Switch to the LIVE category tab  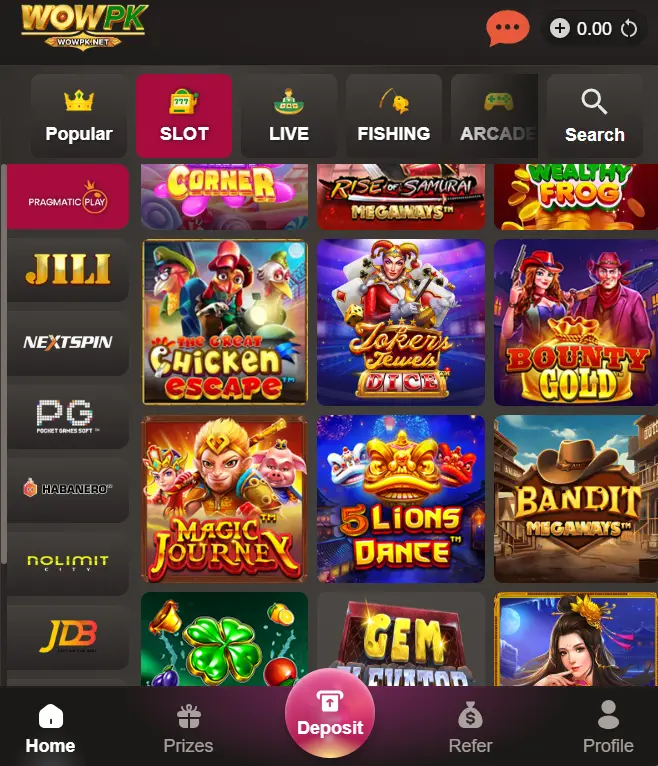[289, 116]
